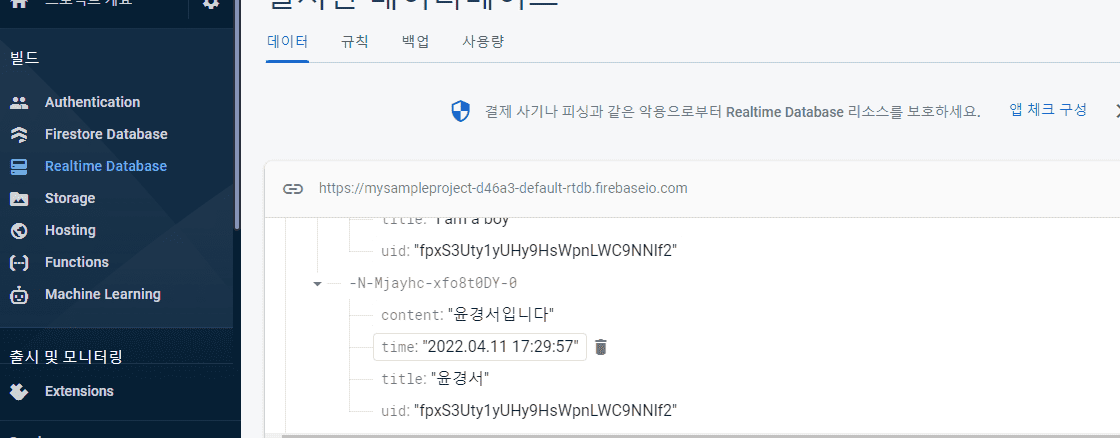Image resolution: width=1120 pixels, height=438 pixels.
Task: Click the Storage image icon
Action: (x=19, y=199)
